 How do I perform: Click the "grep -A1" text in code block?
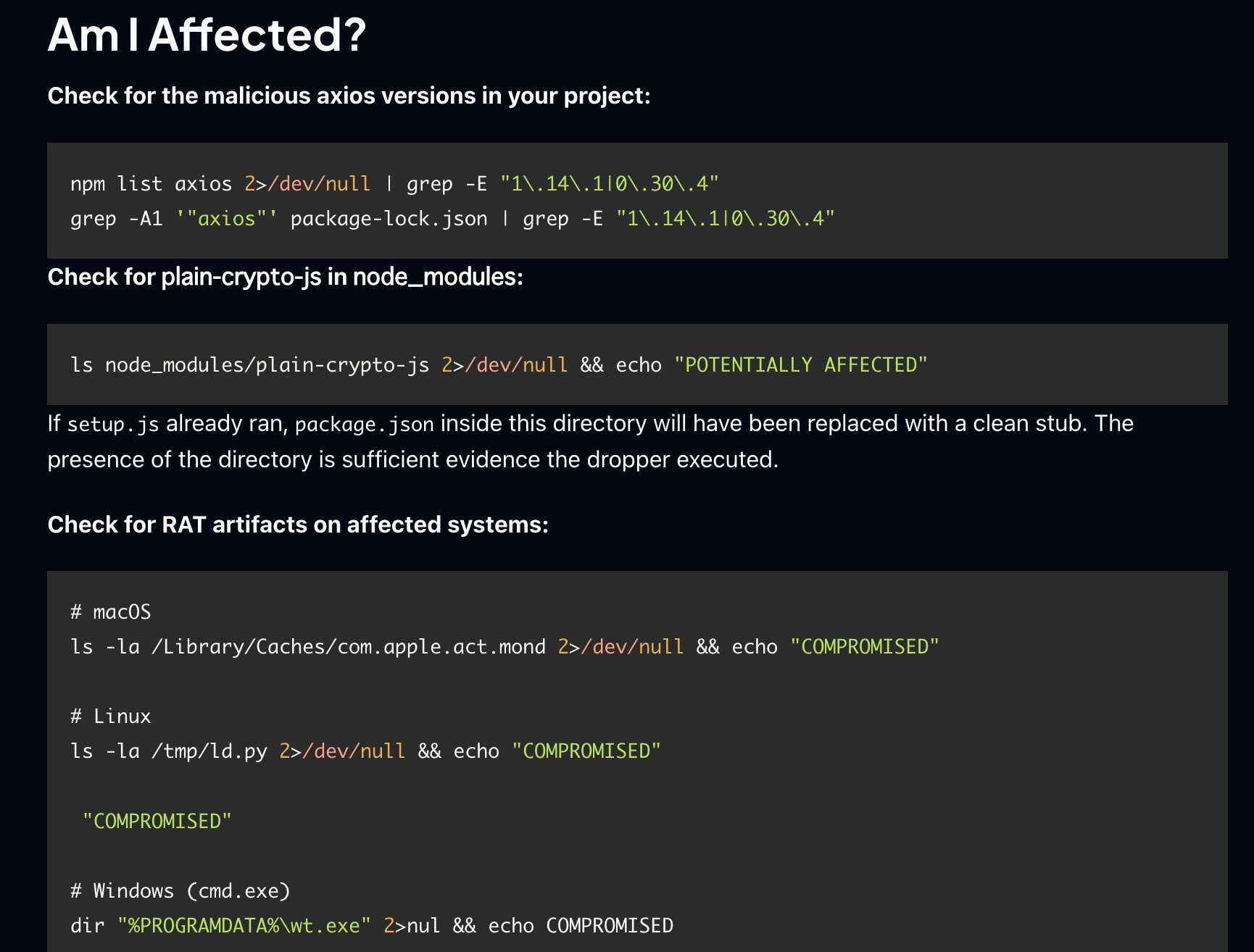[x=116, y=219]
